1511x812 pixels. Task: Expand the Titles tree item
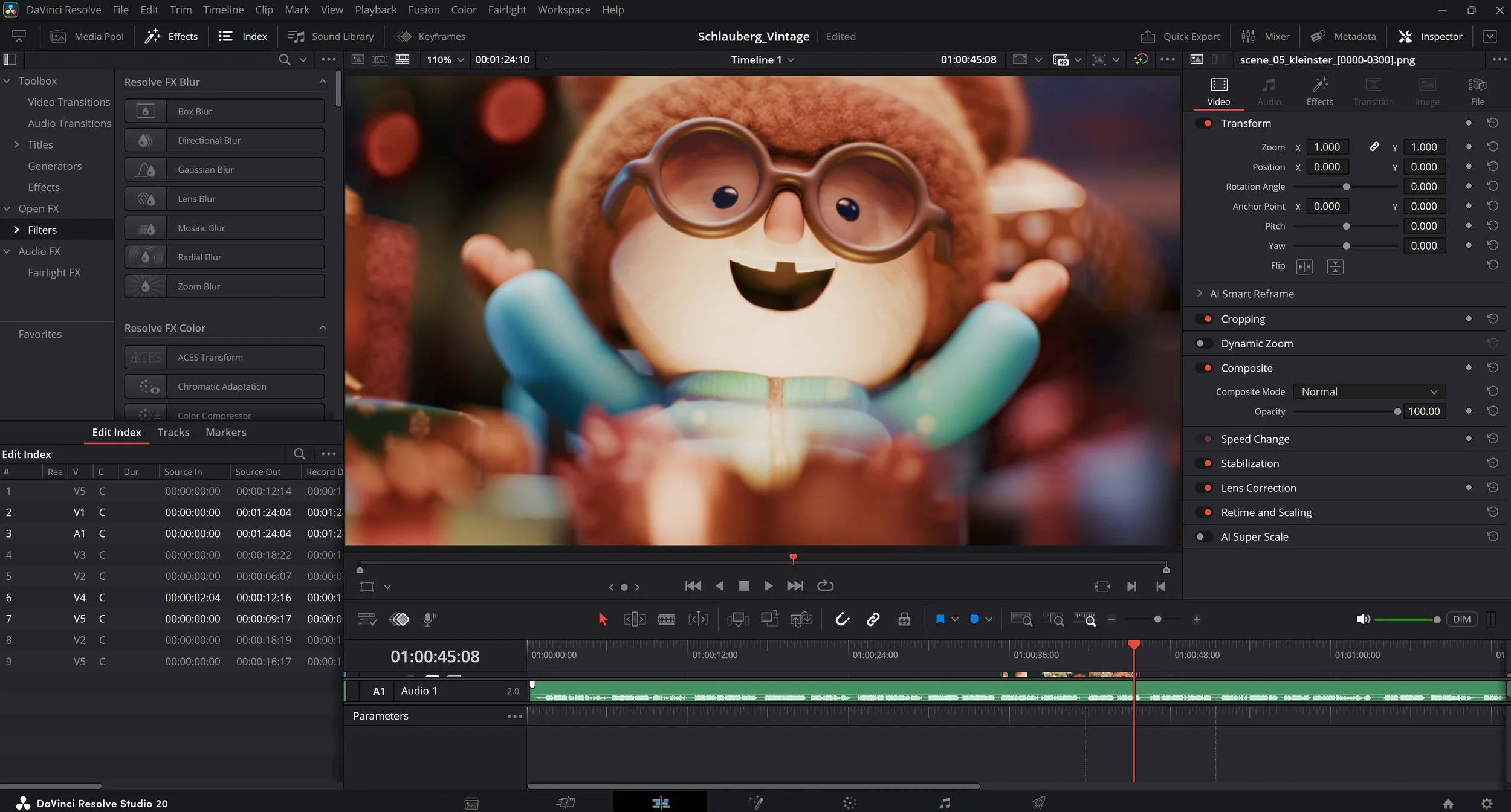(16, 144)
